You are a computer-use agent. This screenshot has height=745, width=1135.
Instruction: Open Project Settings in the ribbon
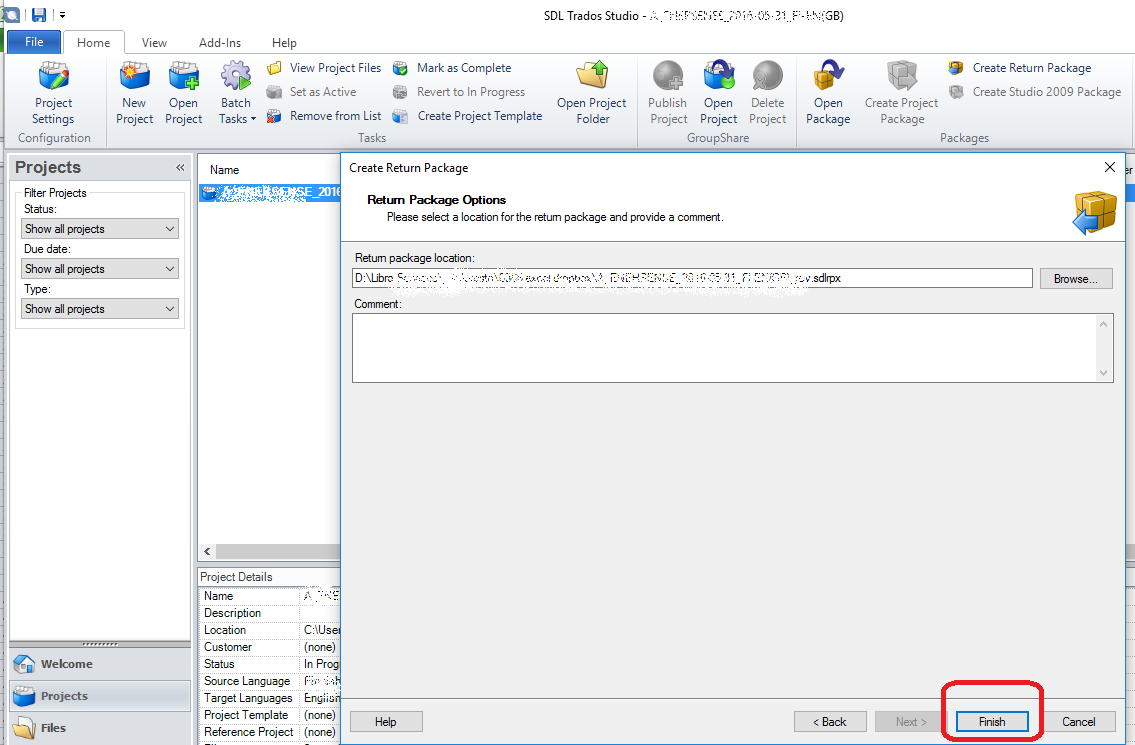tap(53, 93)
